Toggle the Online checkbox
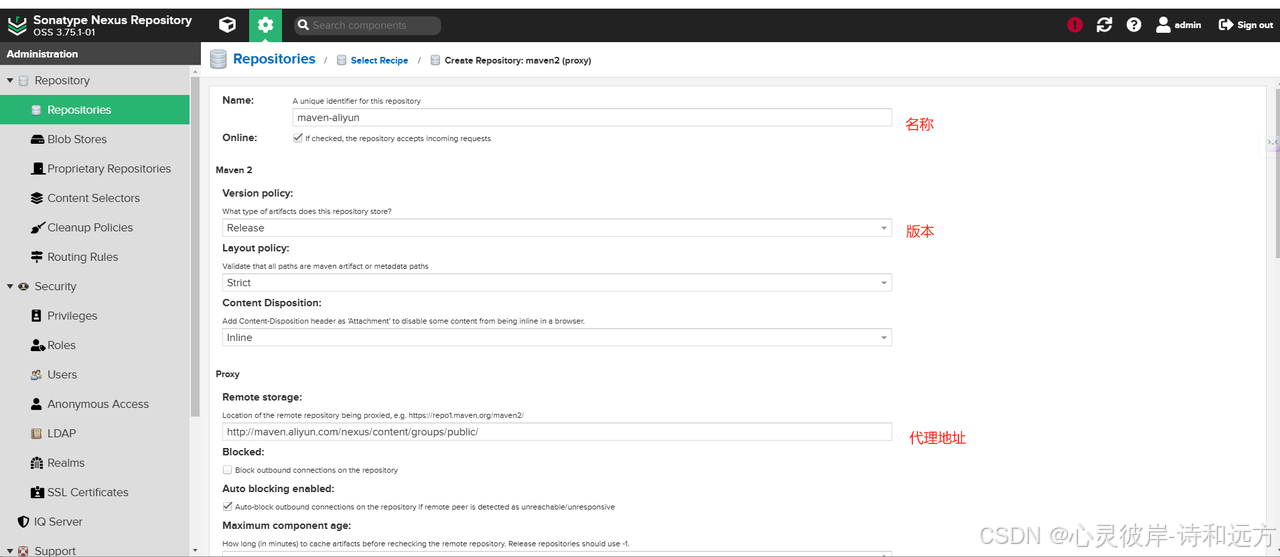This screenshot has height=557, width=1280. pos(297,138)
